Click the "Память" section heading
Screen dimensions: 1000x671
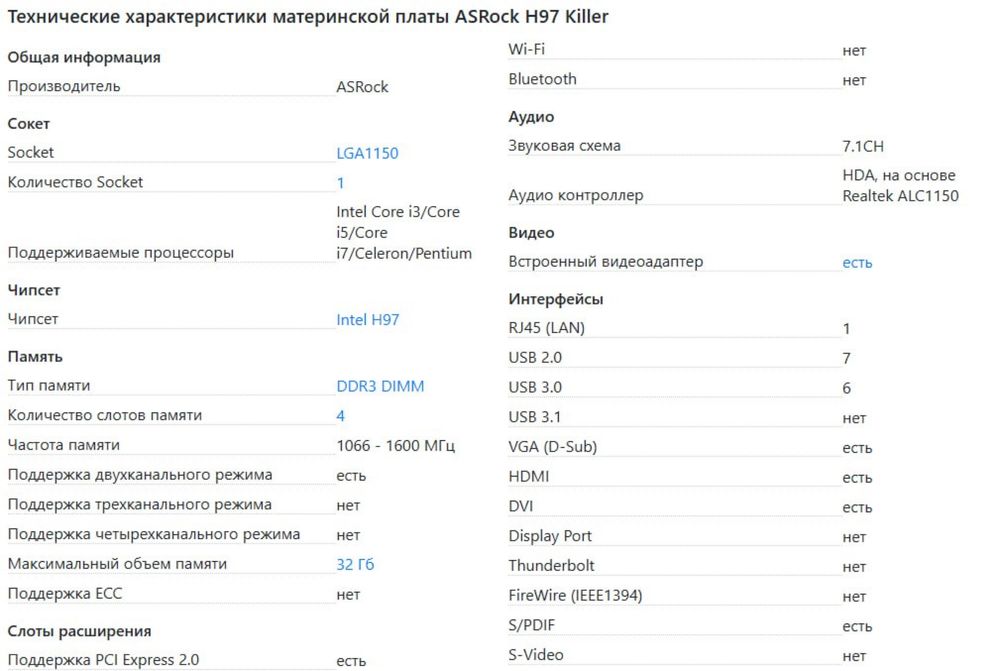tap(35, 357)
